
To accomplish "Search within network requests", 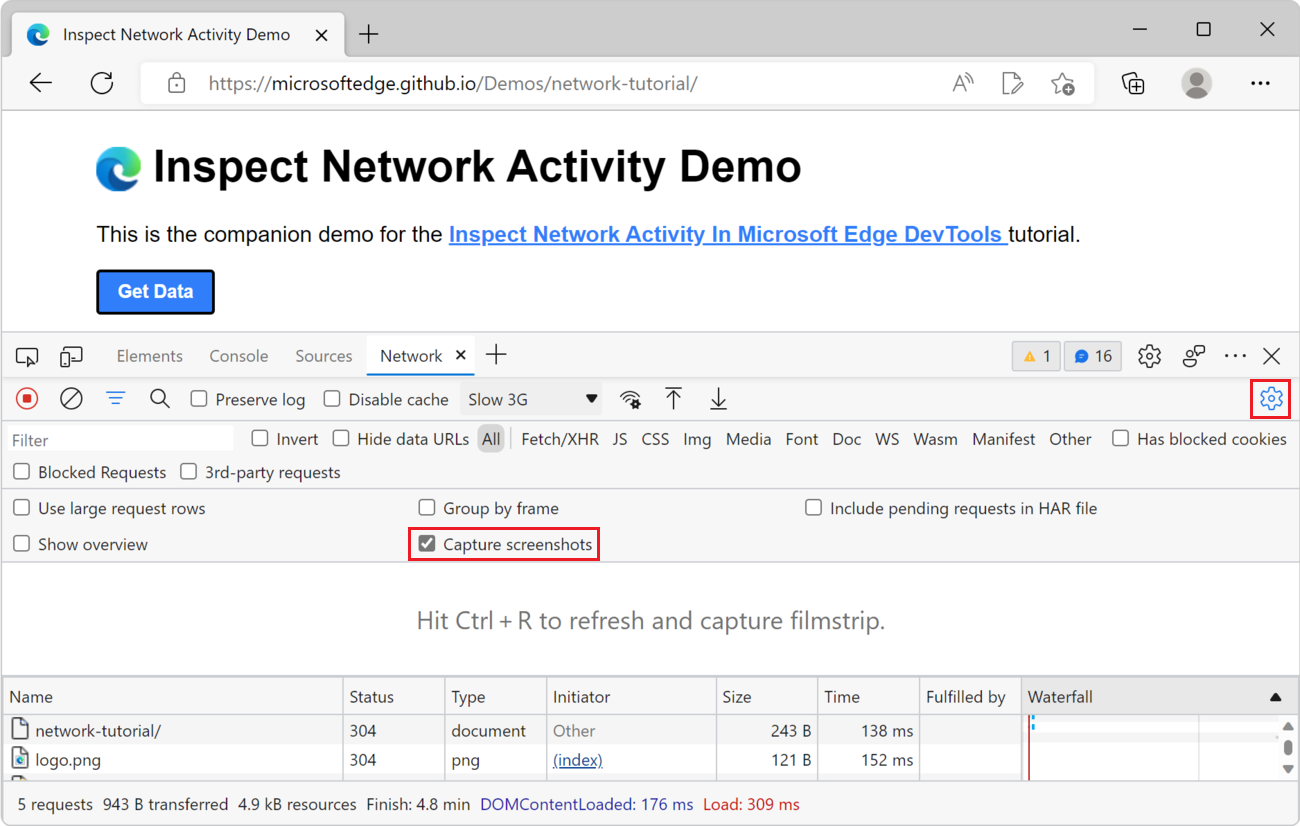I will [160, 398].
